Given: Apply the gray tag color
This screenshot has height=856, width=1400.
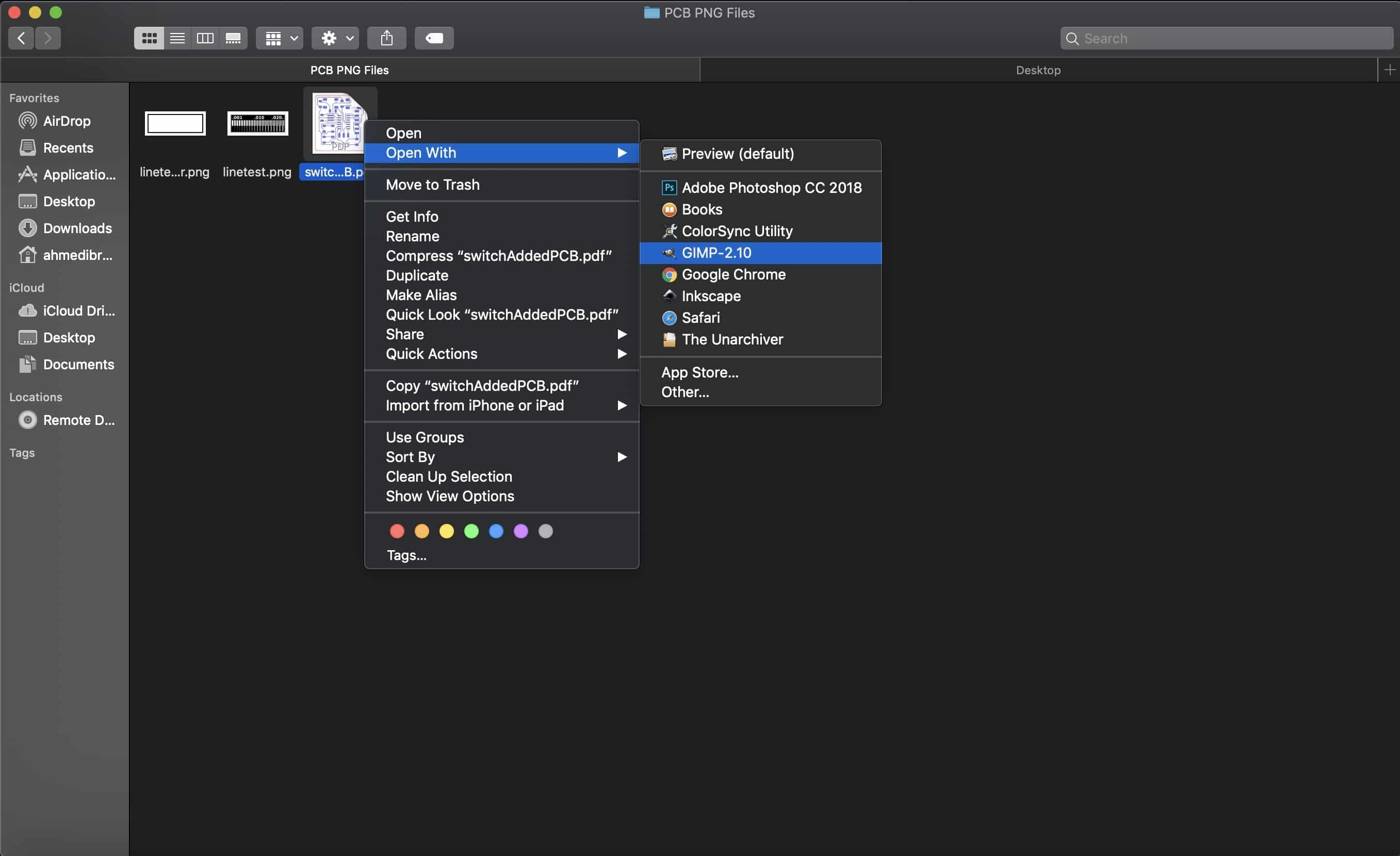Looking at the screenshot, I should (545, 531).
